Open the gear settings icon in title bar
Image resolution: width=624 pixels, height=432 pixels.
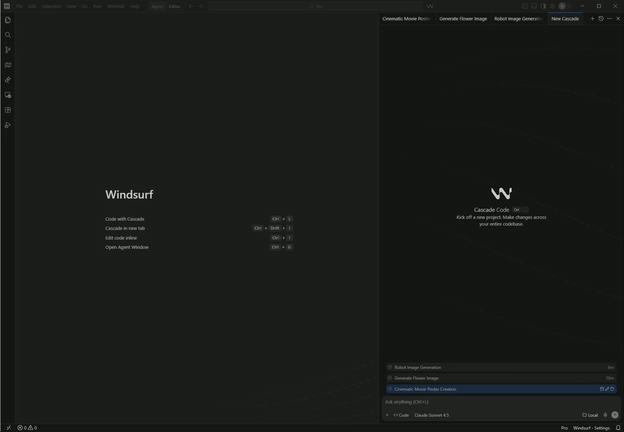point(552,6)
